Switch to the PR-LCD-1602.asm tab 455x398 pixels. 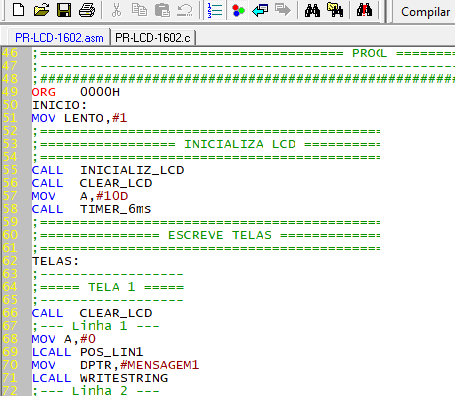59,38
